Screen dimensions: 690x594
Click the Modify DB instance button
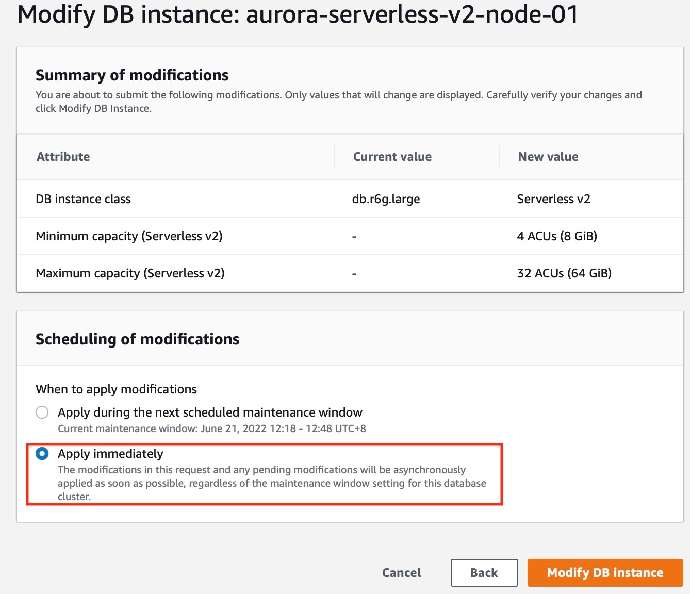[x=605, y=573]
